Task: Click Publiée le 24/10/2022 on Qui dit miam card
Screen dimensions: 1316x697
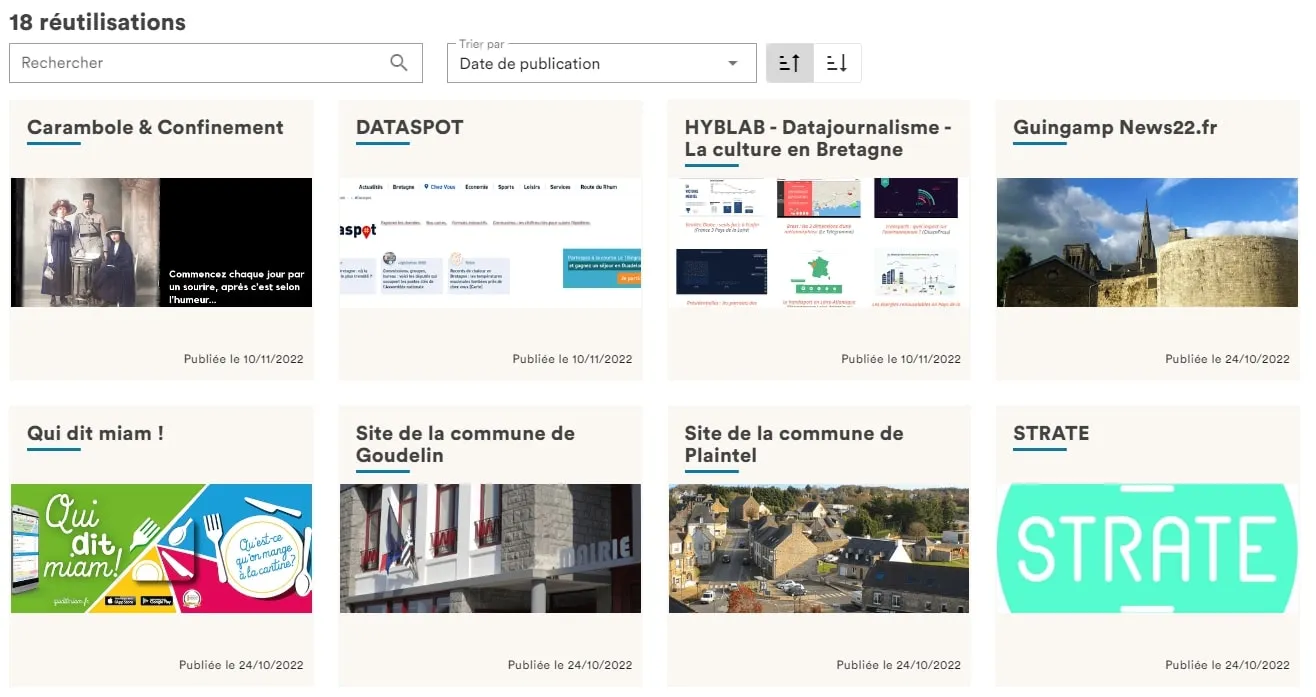Action: 241,665
